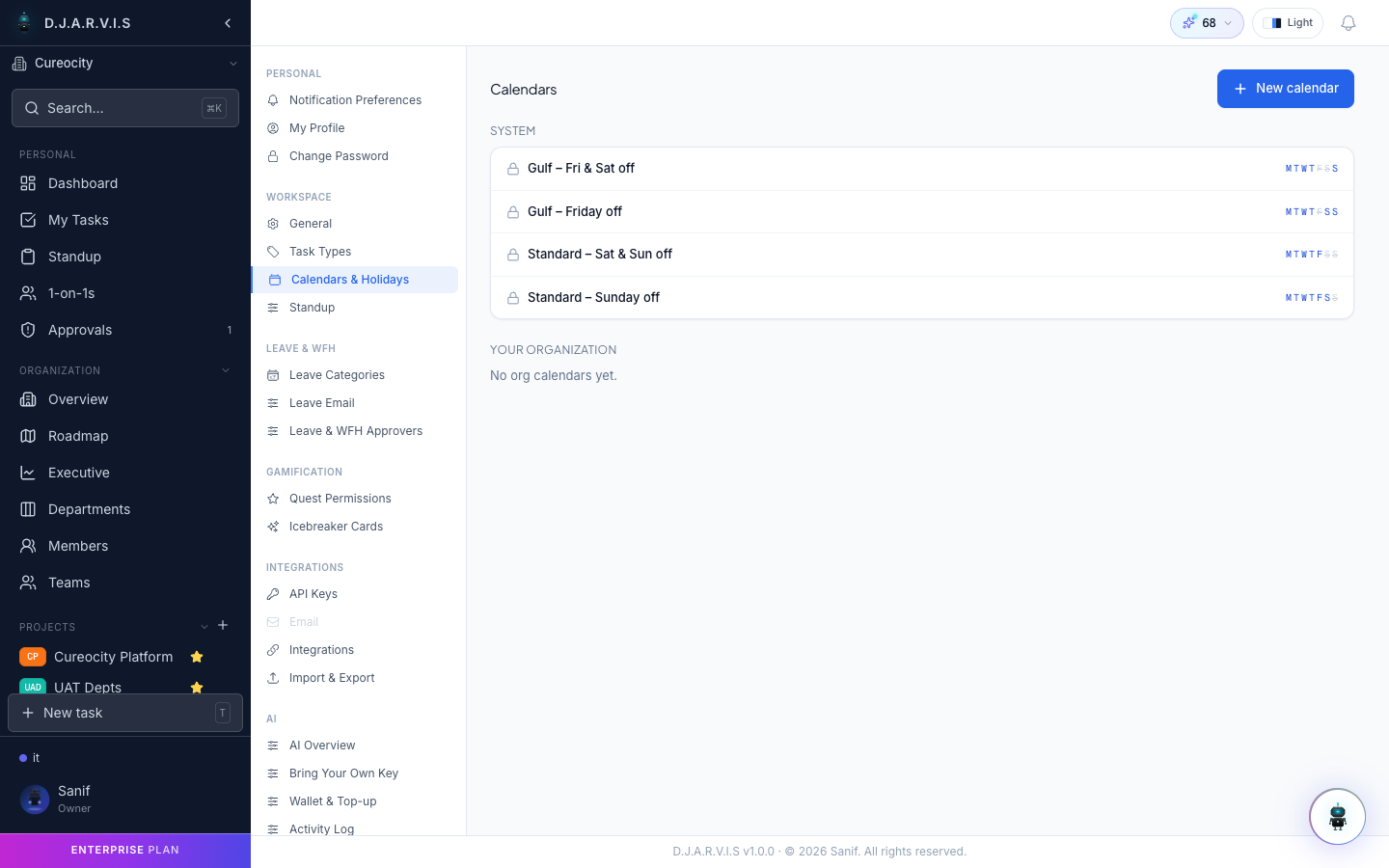Open Change Password settings
The image size is (1389, 868).
(355, 156)
